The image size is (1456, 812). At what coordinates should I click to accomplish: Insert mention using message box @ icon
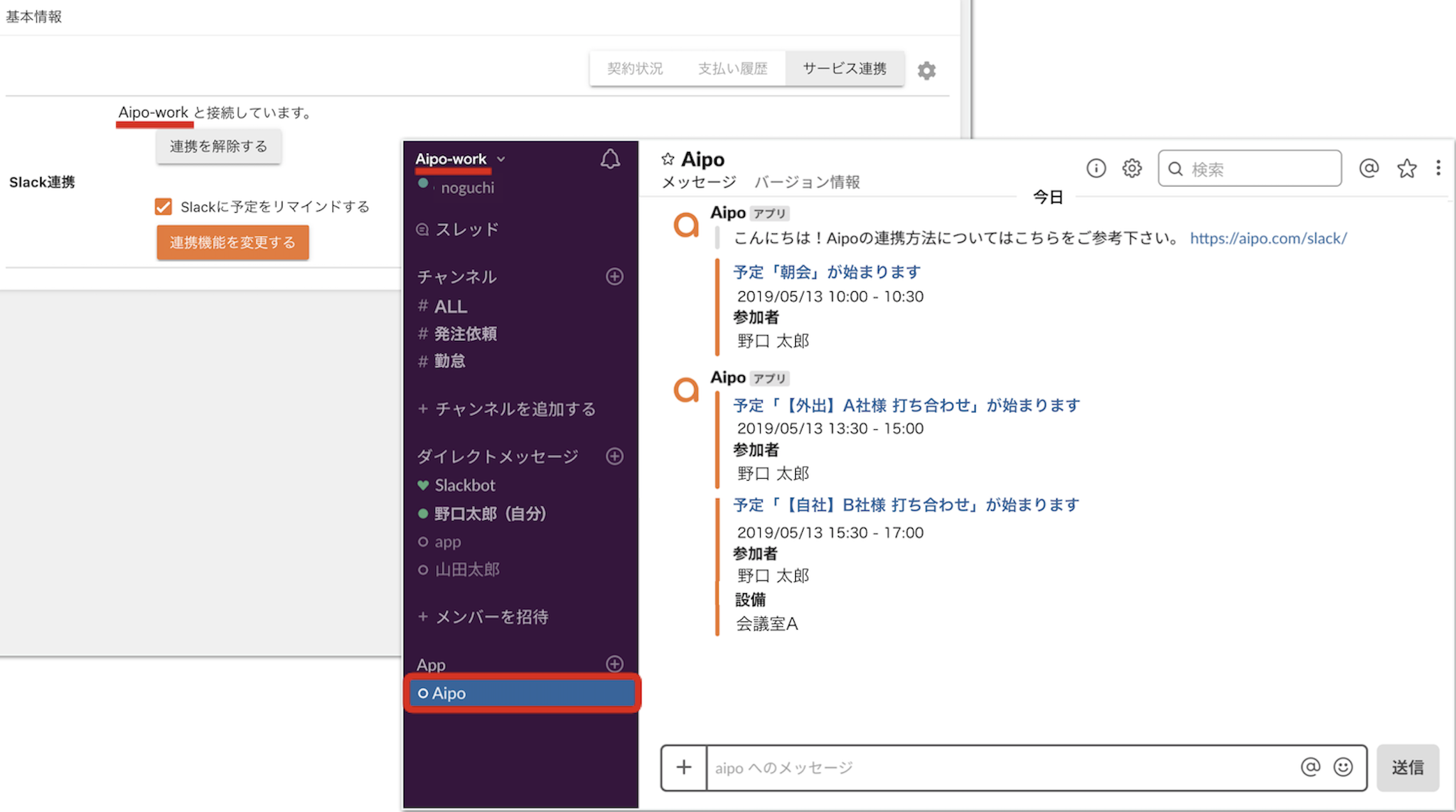pos(1310,767)
